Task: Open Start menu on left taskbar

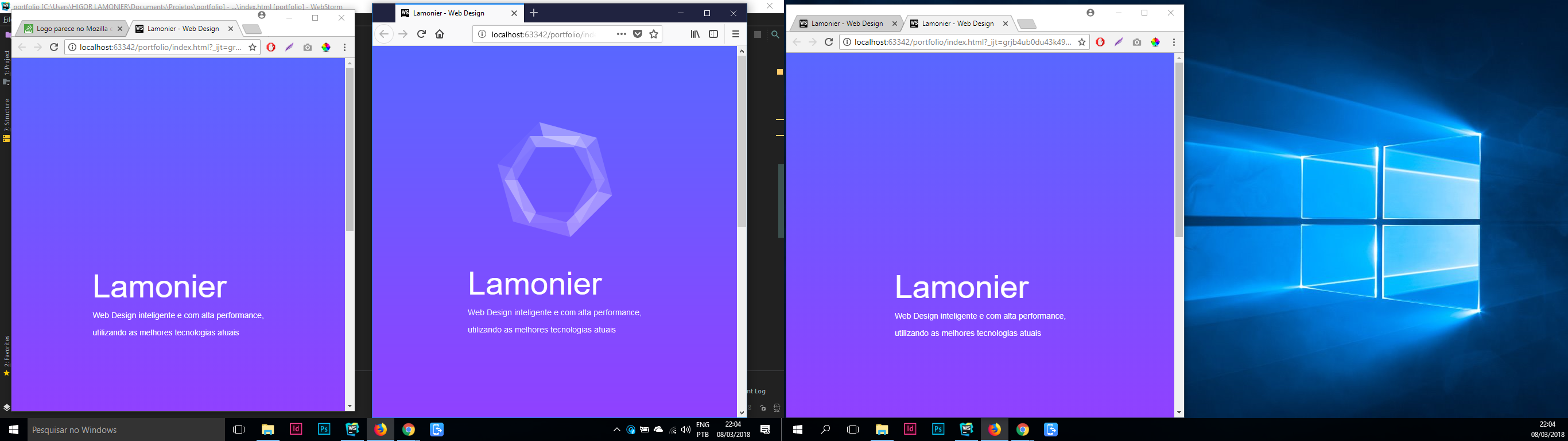Action: 13,430
